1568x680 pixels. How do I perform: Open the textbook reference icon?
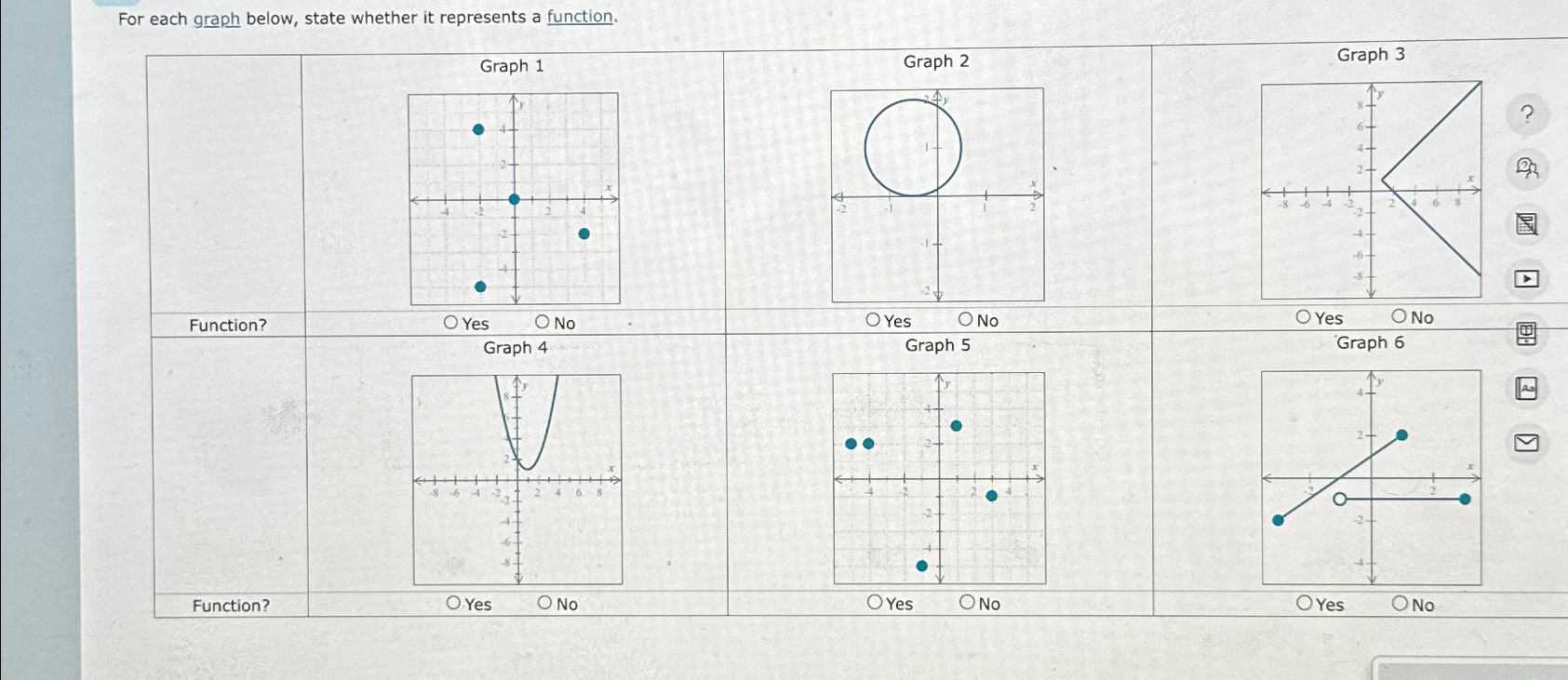pos(1526,331)
